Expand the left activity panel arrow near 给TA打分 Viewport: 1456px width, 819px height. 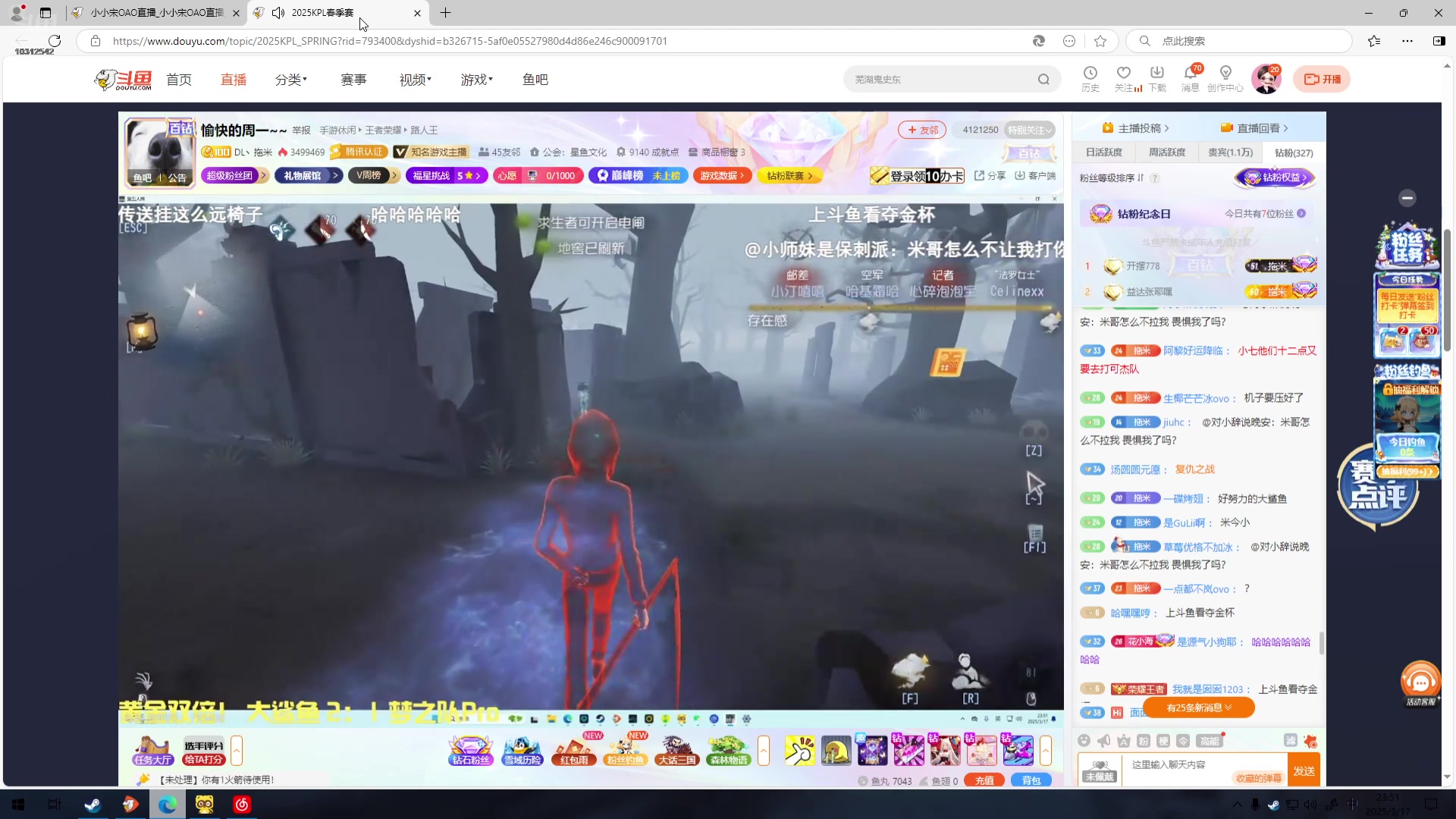tap(237, 751)
